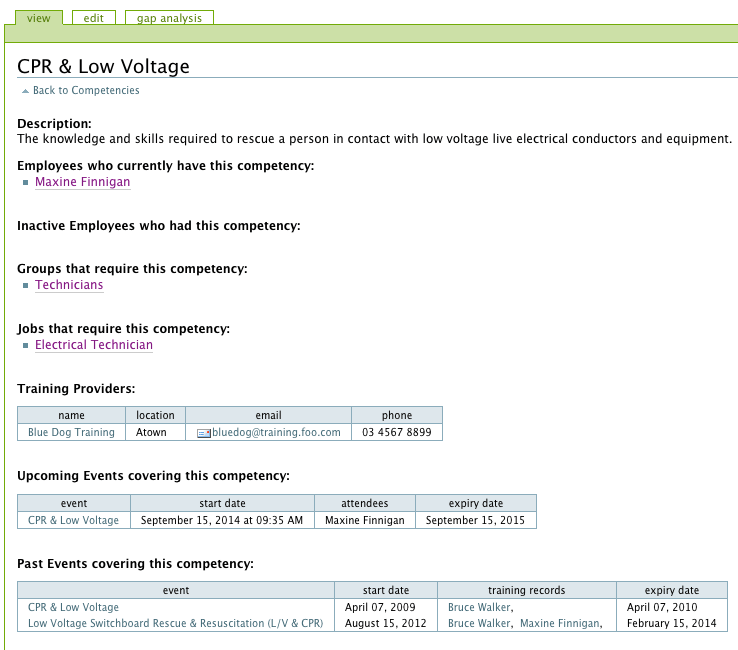738x650 pixels.
Task: Select Maxine Finnigan in attendees column
Action: pos(365,520)
